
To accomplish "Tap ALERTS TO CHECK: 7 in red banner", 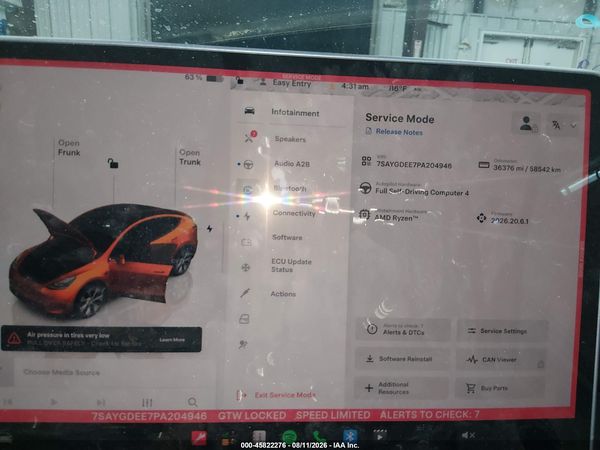I will [429, 414].
